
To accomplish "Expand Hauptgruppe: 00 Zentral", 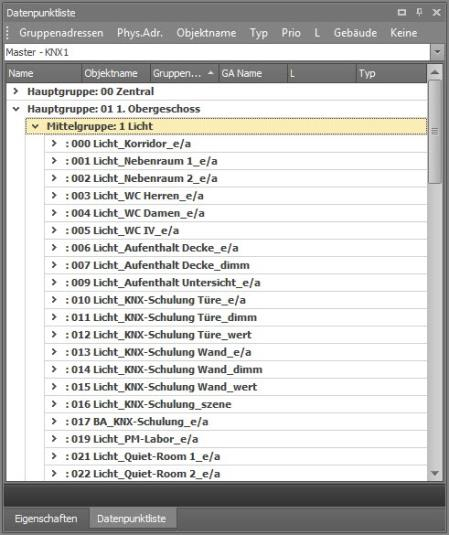I will (x=16, y=91).
